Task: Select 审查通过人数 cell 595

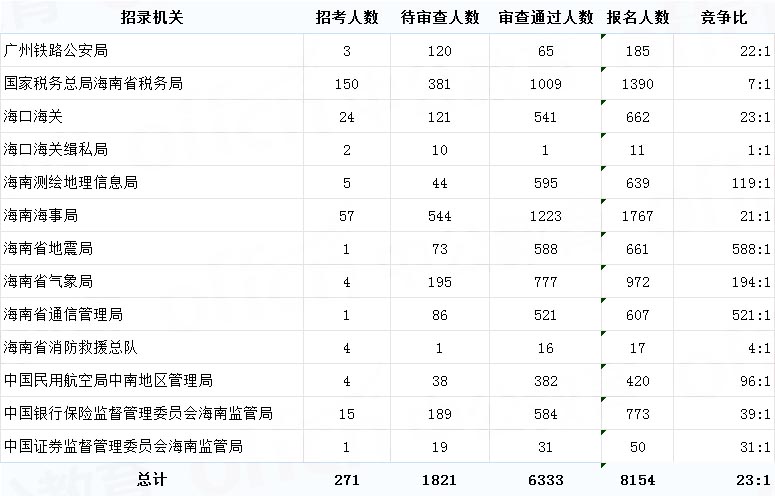Action: (546, 183)
